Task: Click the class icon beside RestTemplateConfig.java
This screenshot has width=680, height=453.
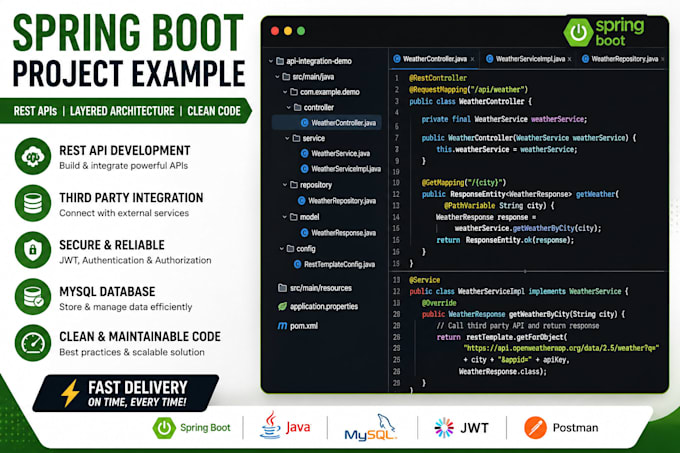Action: pyautogui.click(x=298, y=264)
